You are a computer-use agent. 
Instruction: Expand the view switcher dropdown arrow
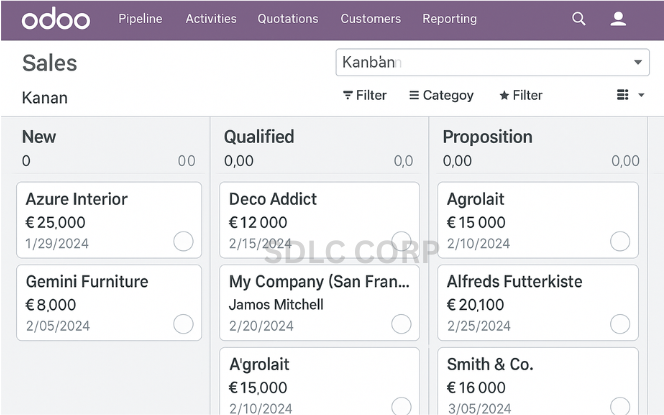click(641, 95)
